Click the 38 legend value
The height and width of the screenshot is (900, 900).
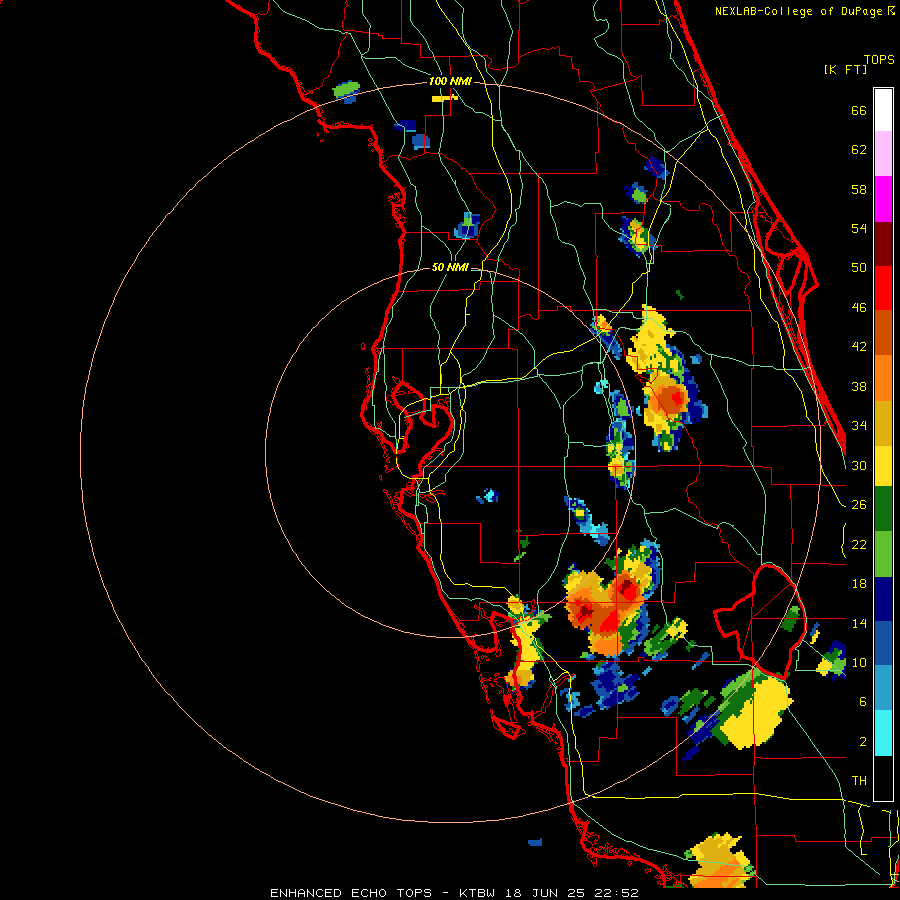point(859,387)
